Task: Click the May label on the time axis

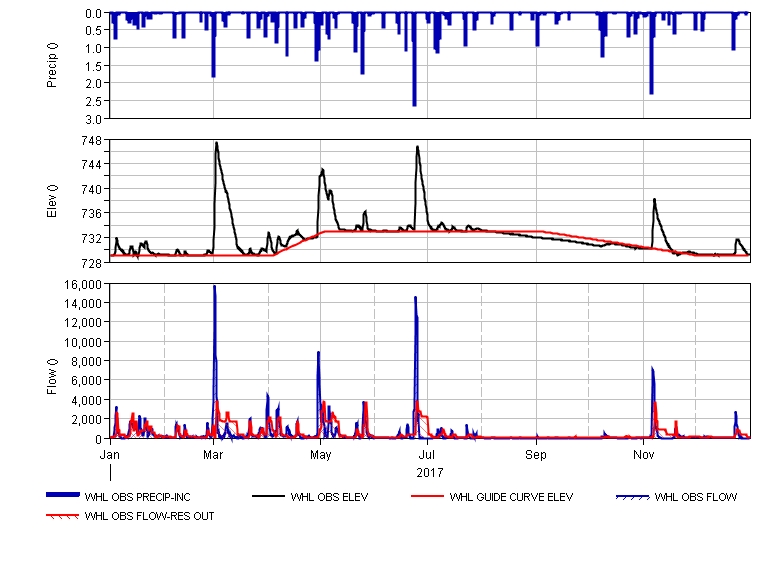Action: pos(320,454)
